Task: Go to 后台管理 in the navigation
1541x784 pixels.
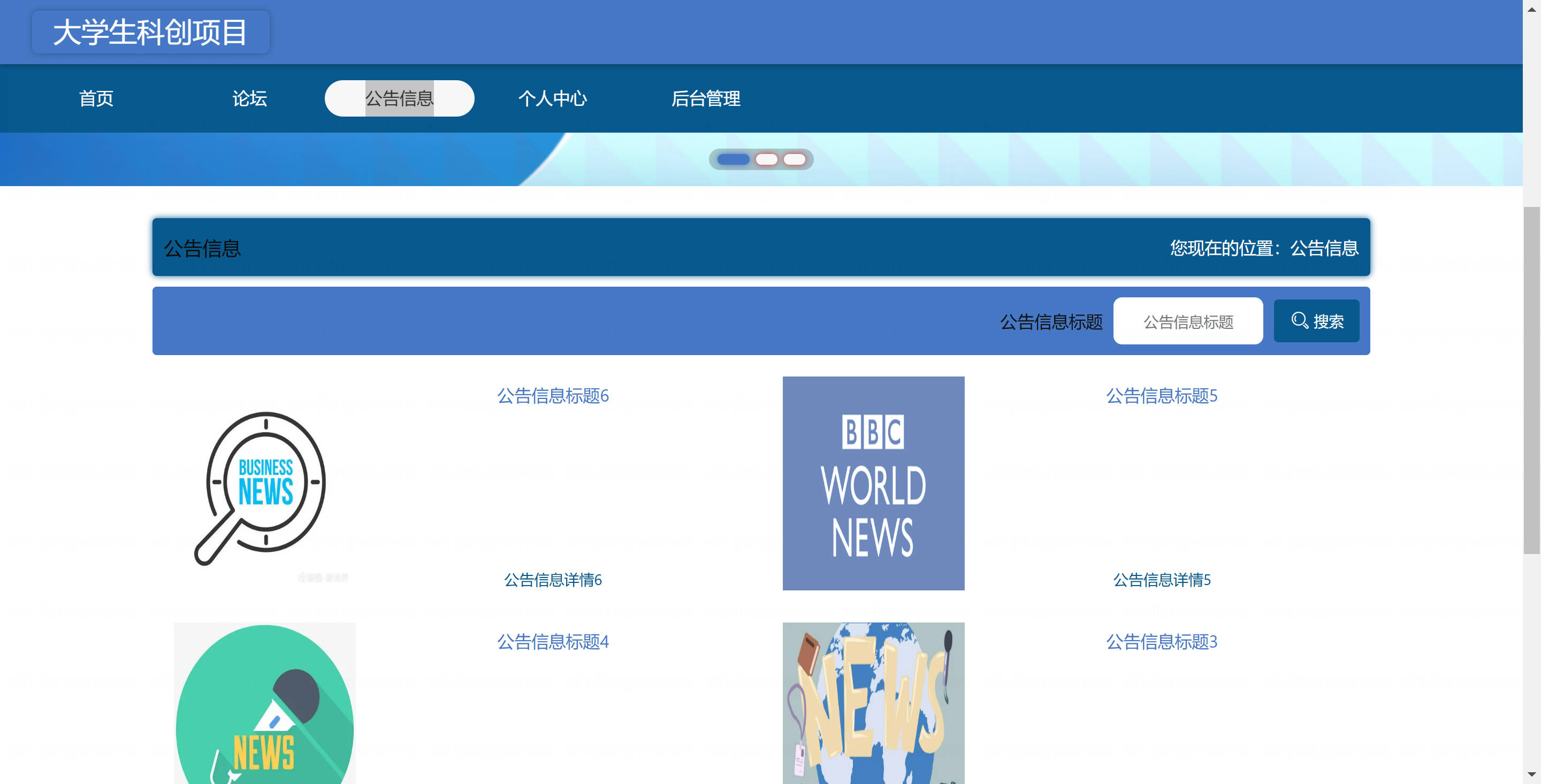Action: pyautogui.click(x=705, y=99)
